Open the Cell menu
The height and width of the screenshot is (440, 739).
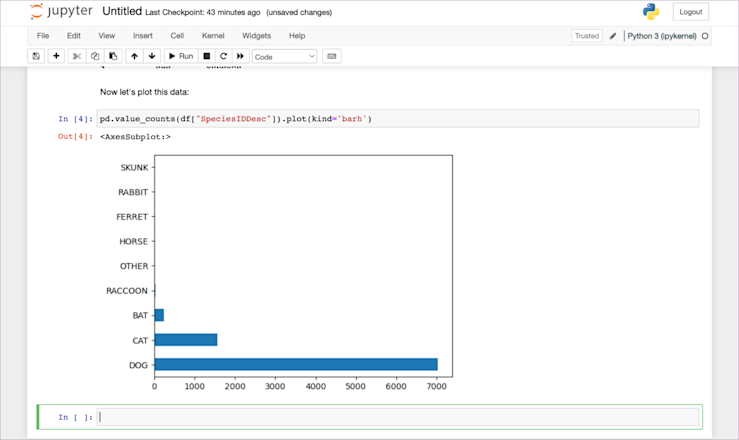177,36
